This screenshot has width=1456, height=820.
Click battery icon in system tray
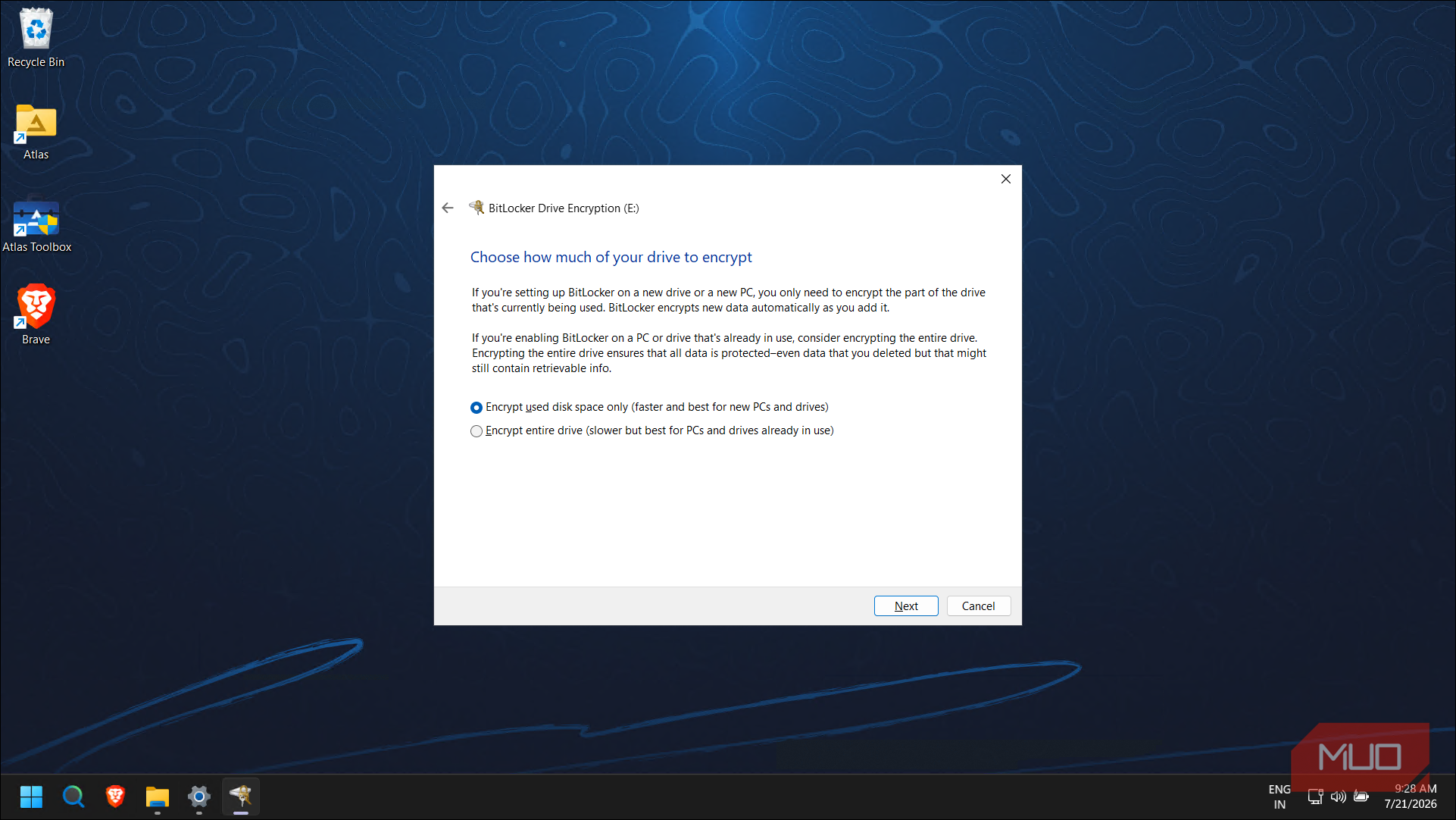1361,797
